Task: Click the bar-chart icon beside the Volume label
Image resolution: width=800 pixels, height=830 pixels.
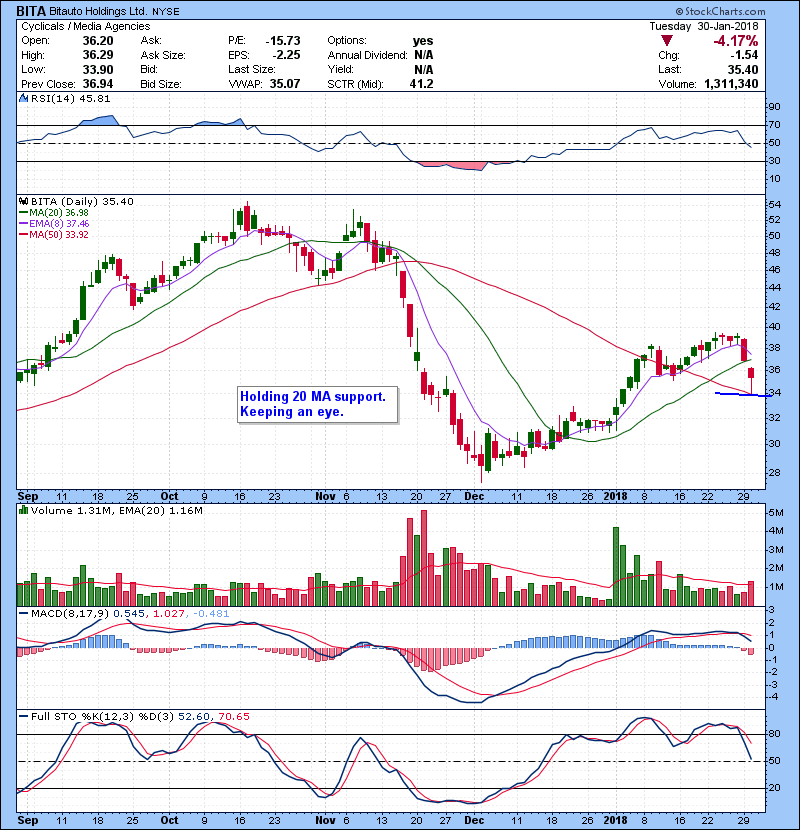Action: [x=23, y=510]
